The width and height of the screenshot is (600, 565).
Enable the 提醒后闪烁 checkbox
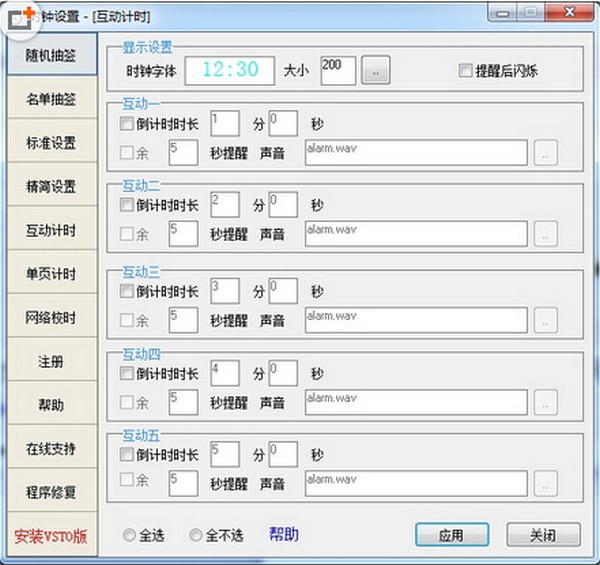tap(466, 70)
